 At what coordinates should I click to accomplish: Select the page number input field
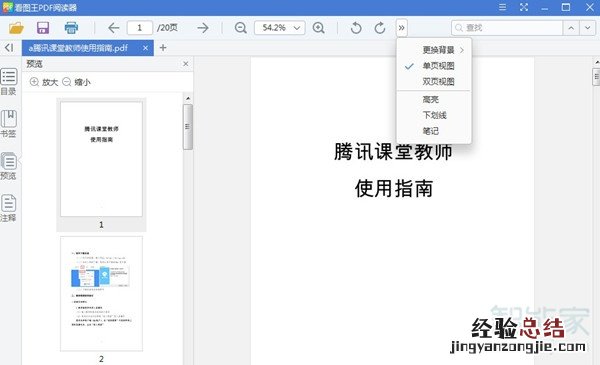140,28
